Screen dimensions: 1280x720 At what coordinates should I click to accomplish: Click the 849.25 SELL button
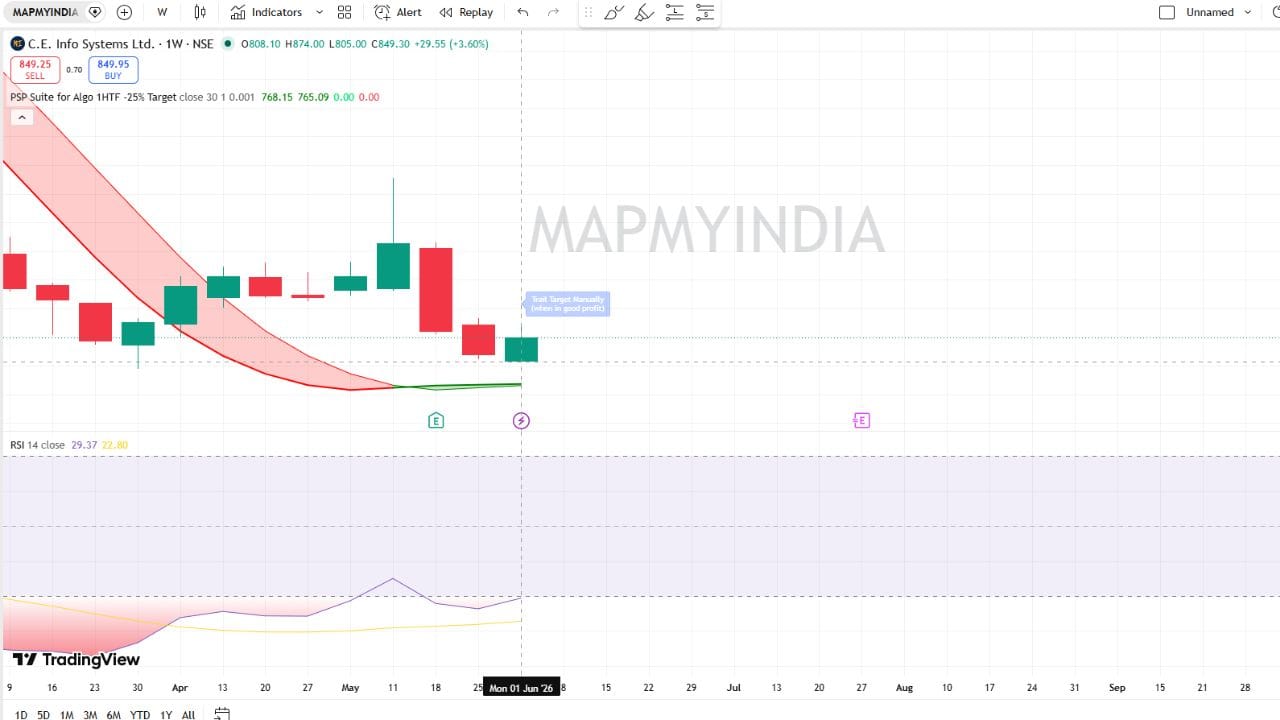[x=35, y=69]
